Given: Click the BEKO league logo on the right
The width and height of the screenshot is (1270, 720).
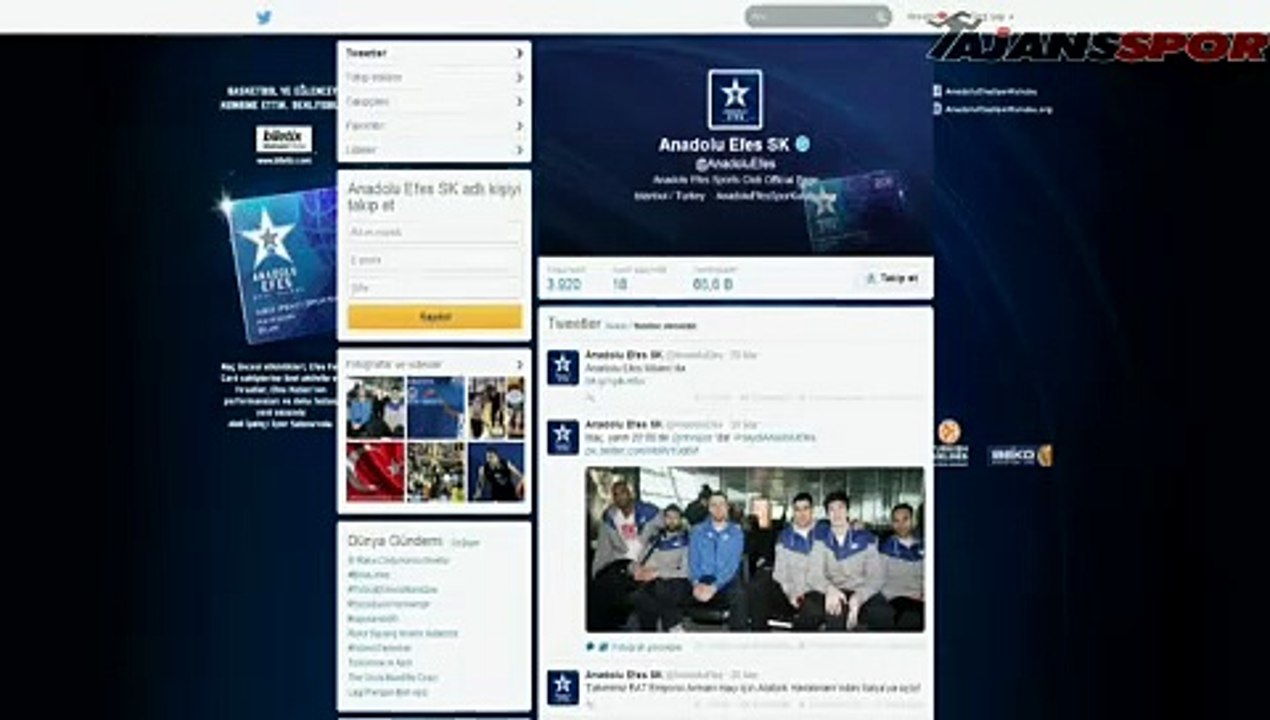Looking at the screenshot, I should [x=1020, y=455].
